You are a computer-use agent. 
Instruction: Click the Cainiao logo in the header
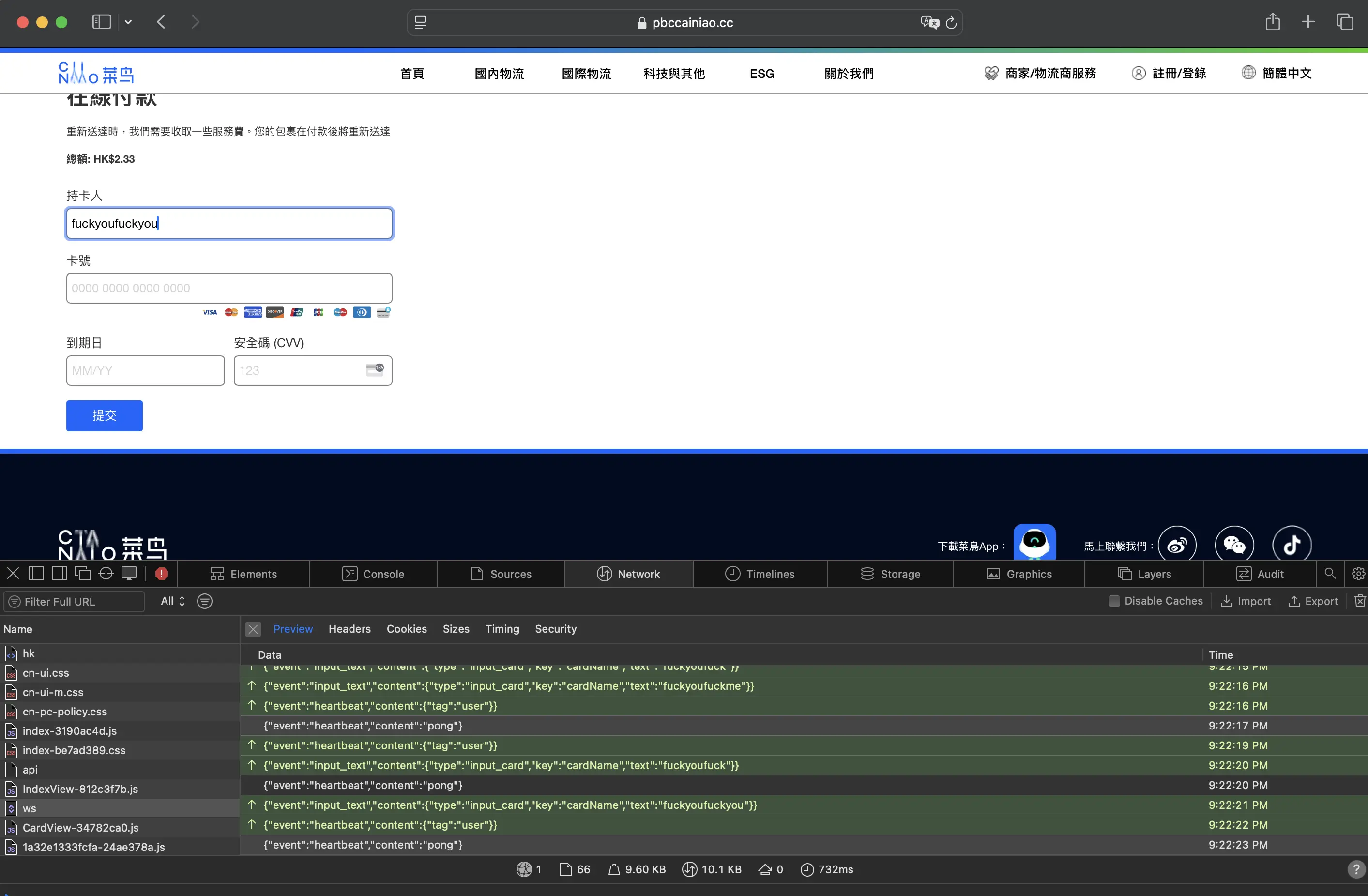pyautogui.click(x=95, y=73)
